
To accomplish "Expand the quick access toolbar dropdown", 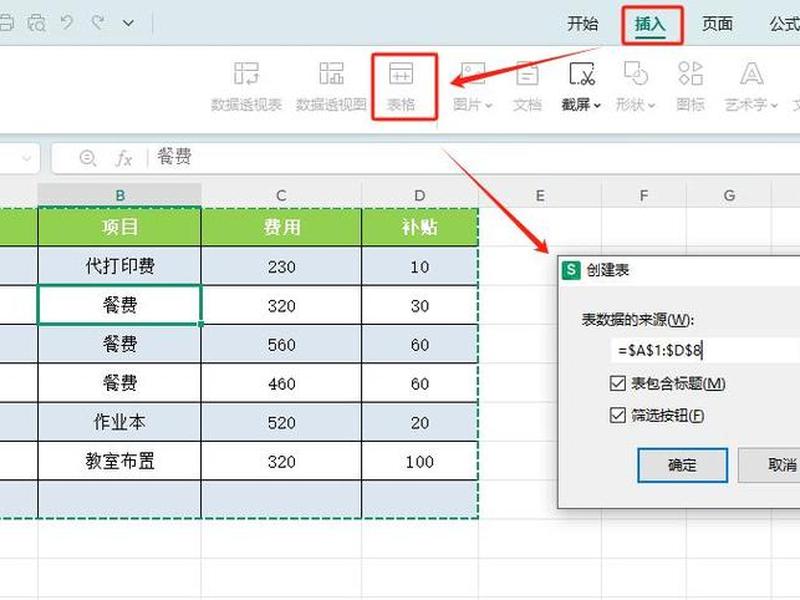I will pos(129,23).
